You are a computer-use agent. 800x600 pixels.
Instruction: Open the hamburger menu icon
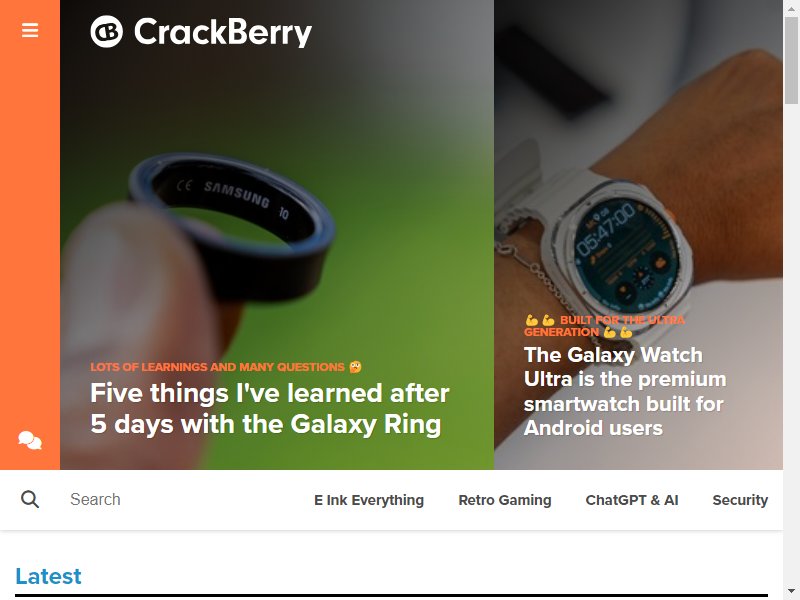click(30, 30)
